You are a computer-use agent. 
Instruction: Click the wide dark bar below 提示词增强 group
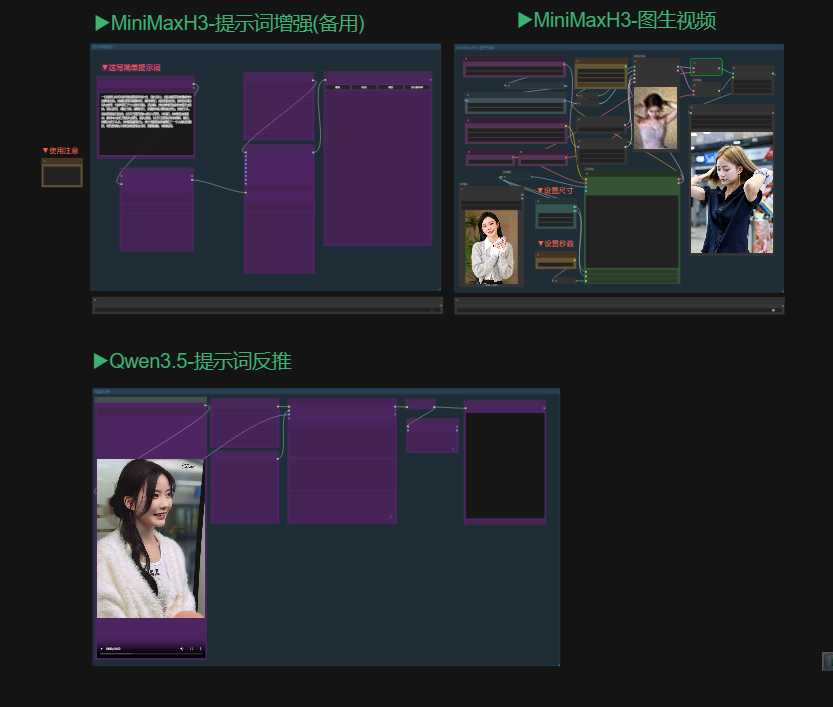(x=267, y=305)
